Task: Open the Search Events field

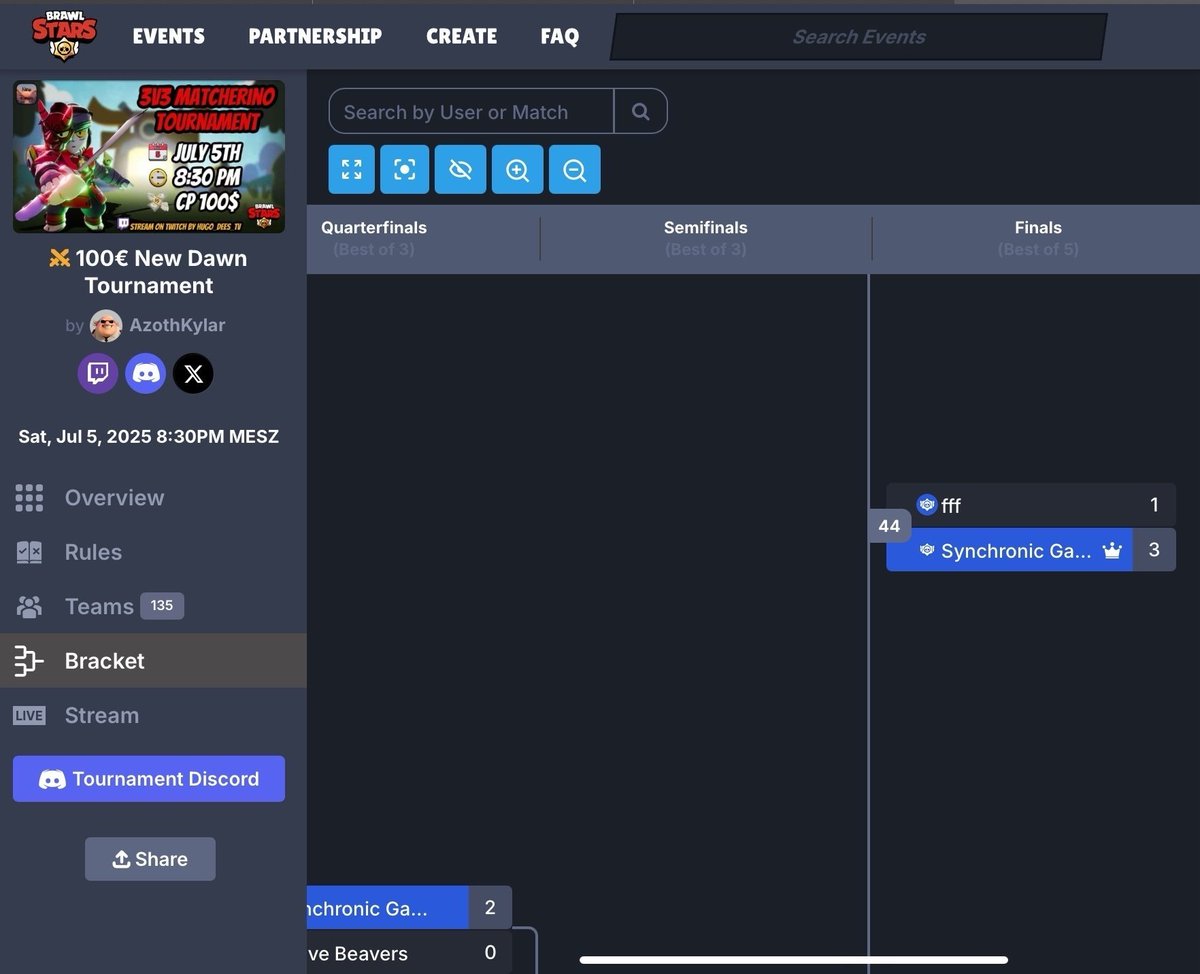Action: [x=858, y=36]
